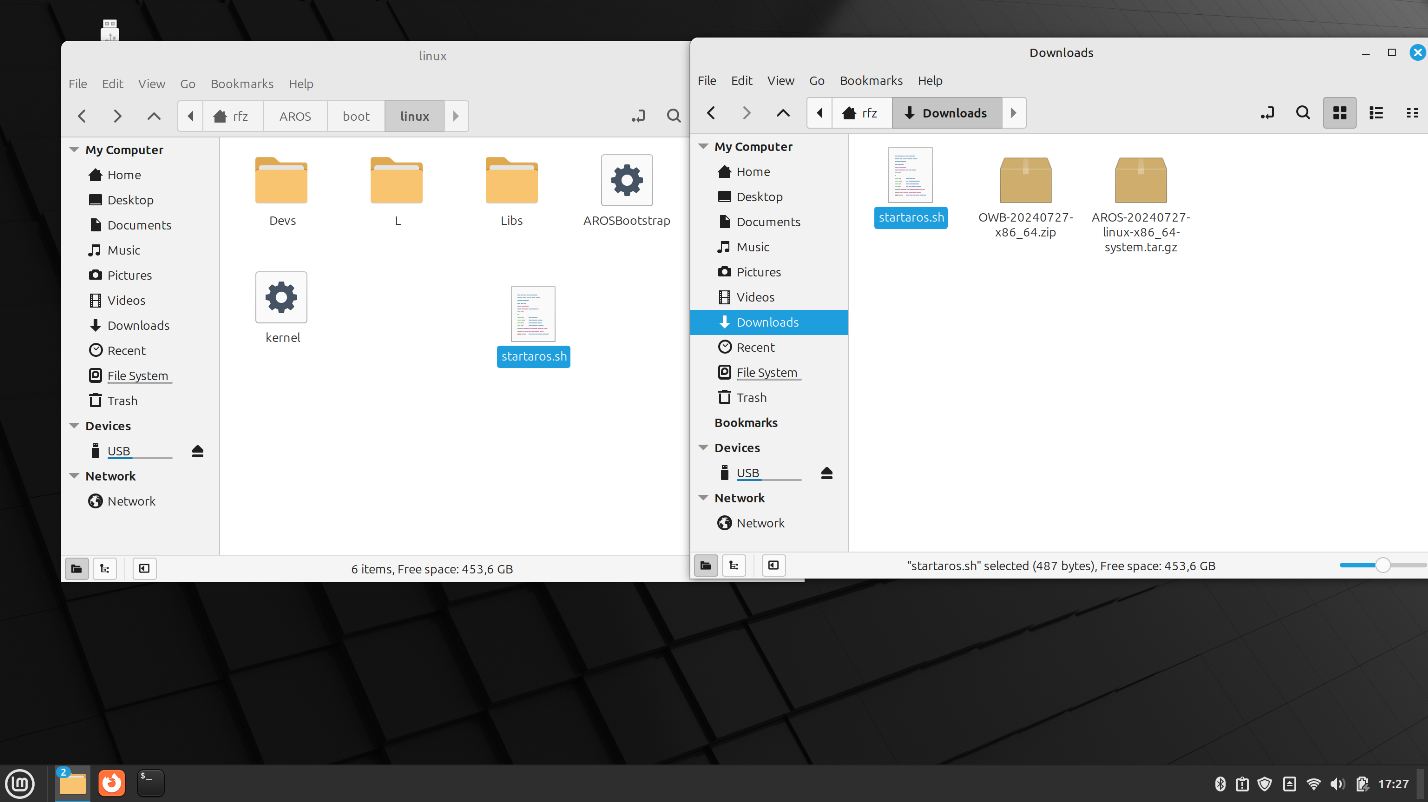Open search in the linux window
This screenshot has width=1428, height=802.
click(674, 116)
